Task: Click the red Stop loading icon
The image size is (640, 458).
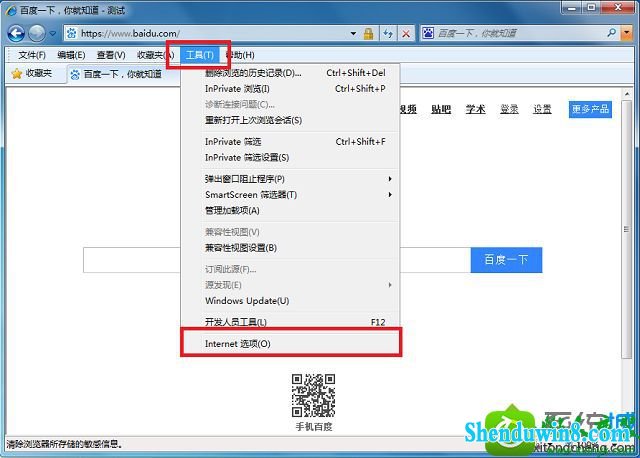Action: pos(406,33)
